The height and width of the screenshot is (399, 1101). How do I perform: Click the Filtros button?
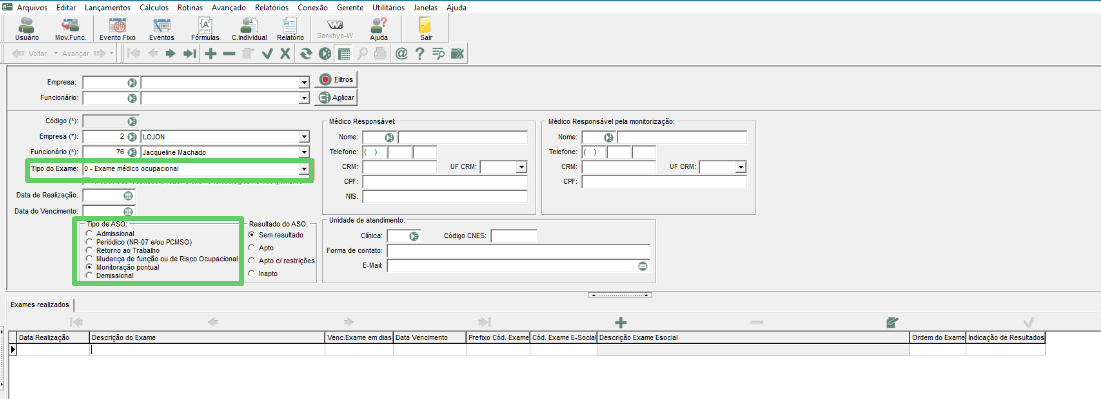pos(337,79)
